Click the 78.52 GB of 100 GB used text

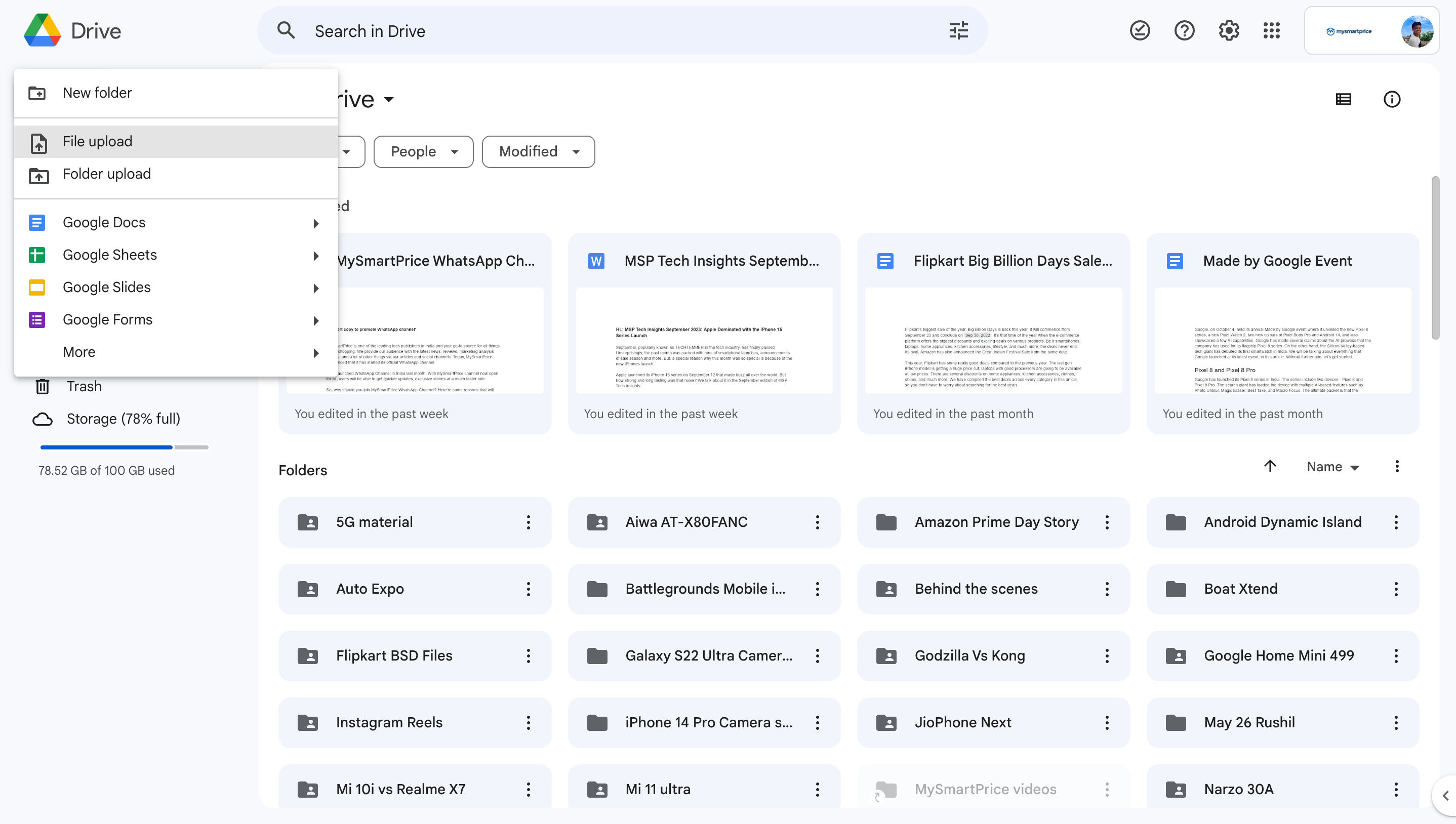pos(106,470)
